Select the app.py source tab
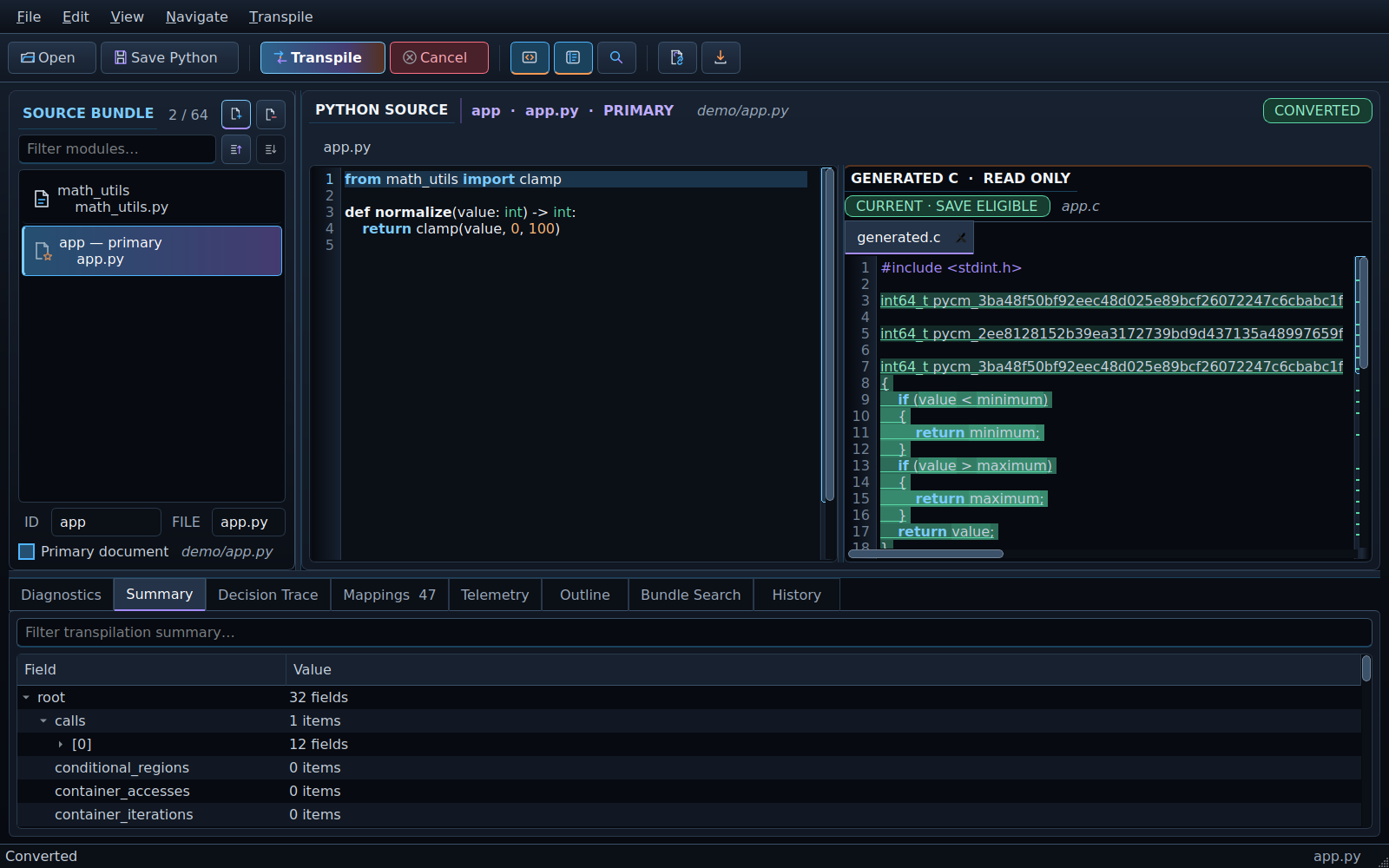Screen dimensions: 1389x868 tap(347, 147)
